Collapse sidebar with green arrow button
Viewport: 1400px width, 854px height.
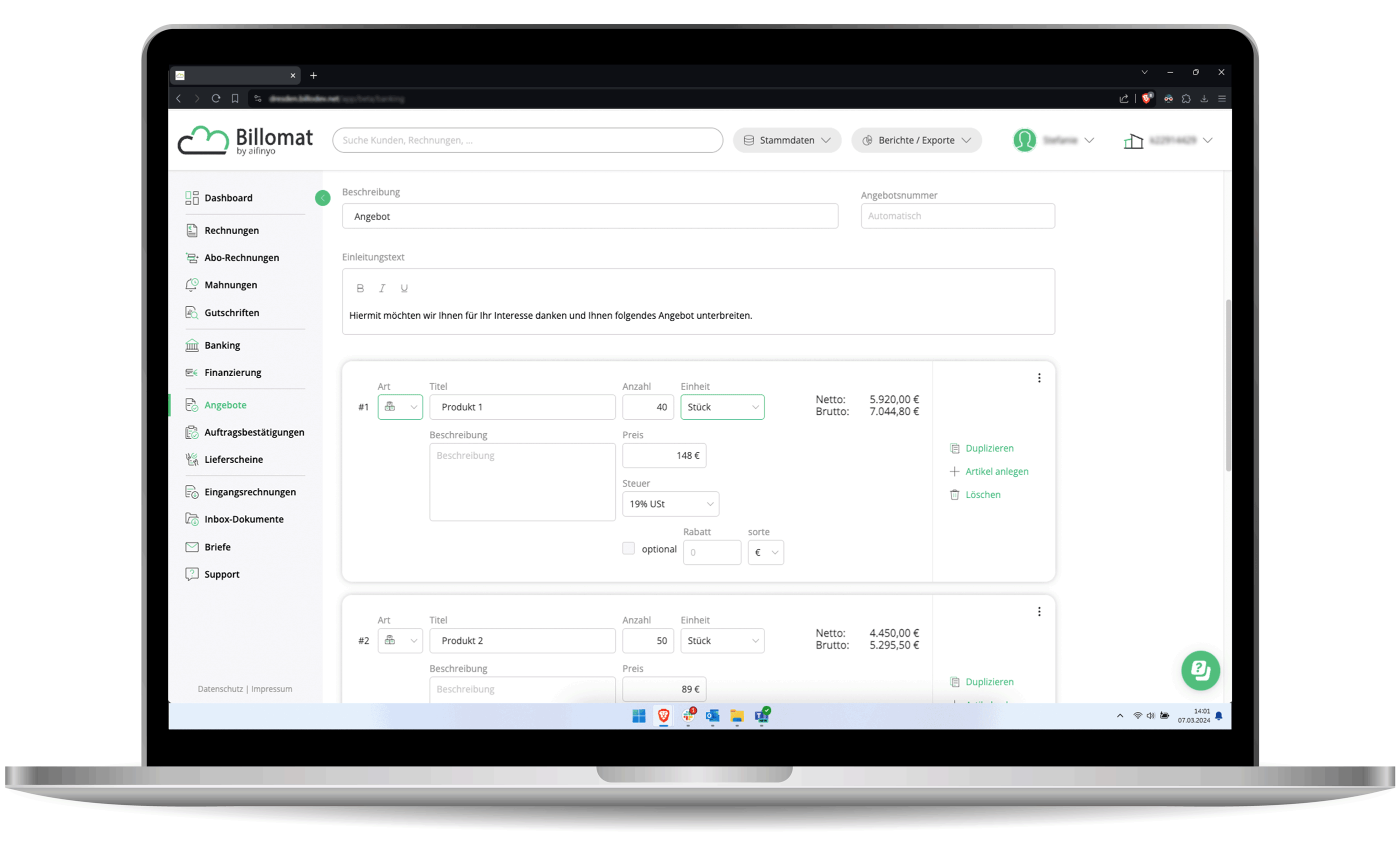[322, 198]
